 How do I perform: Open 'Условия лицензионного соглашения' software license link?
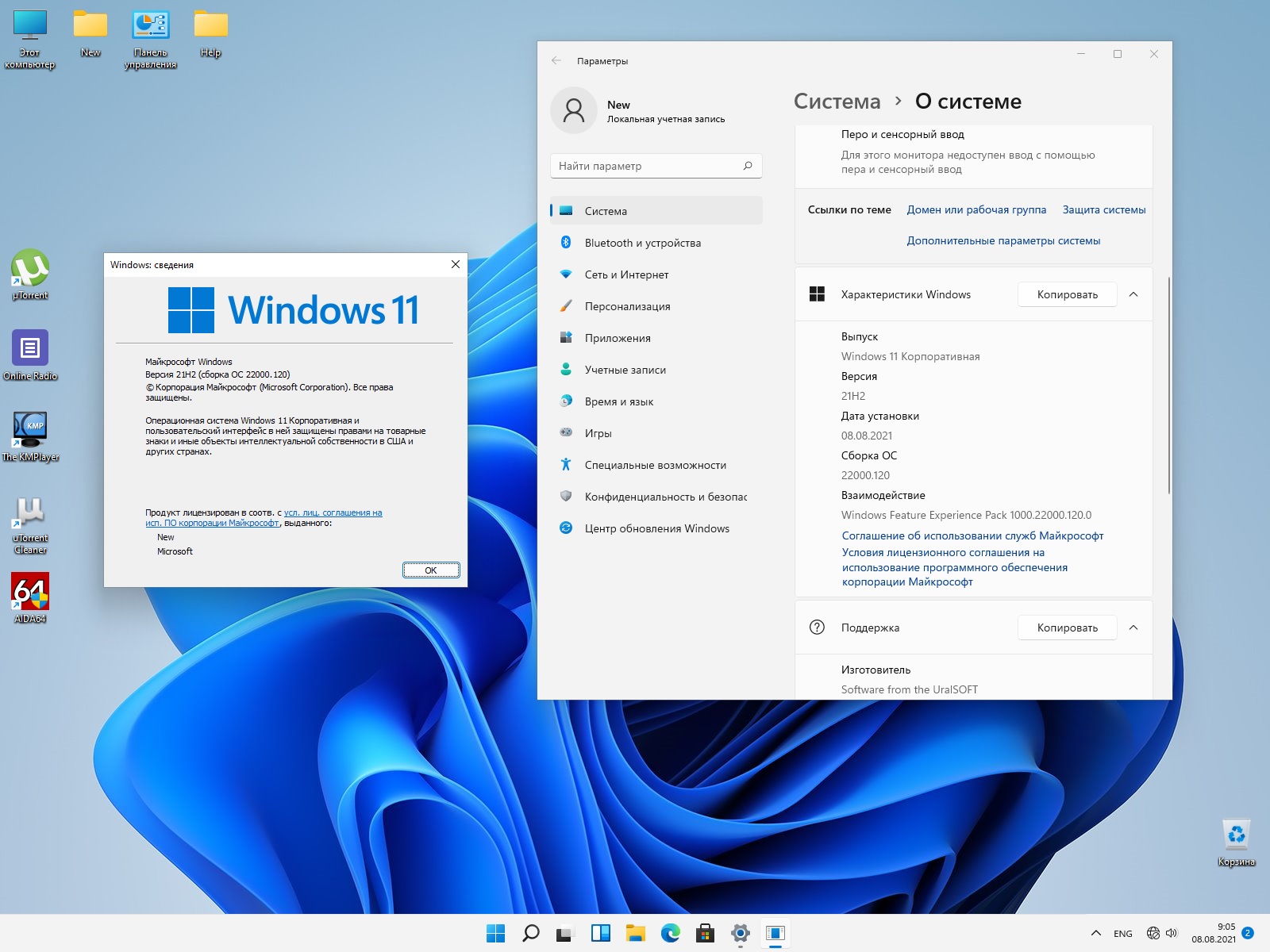[955, 567]
